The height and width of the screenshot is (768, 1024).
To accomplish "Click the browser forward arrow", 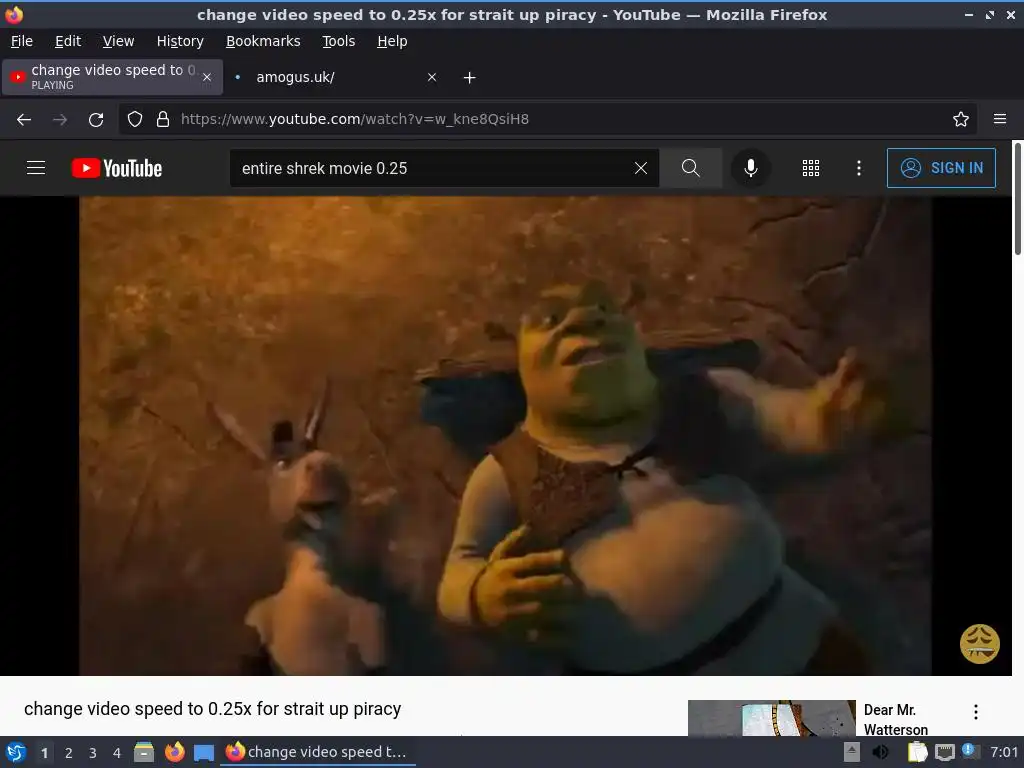I will point(60,120).
